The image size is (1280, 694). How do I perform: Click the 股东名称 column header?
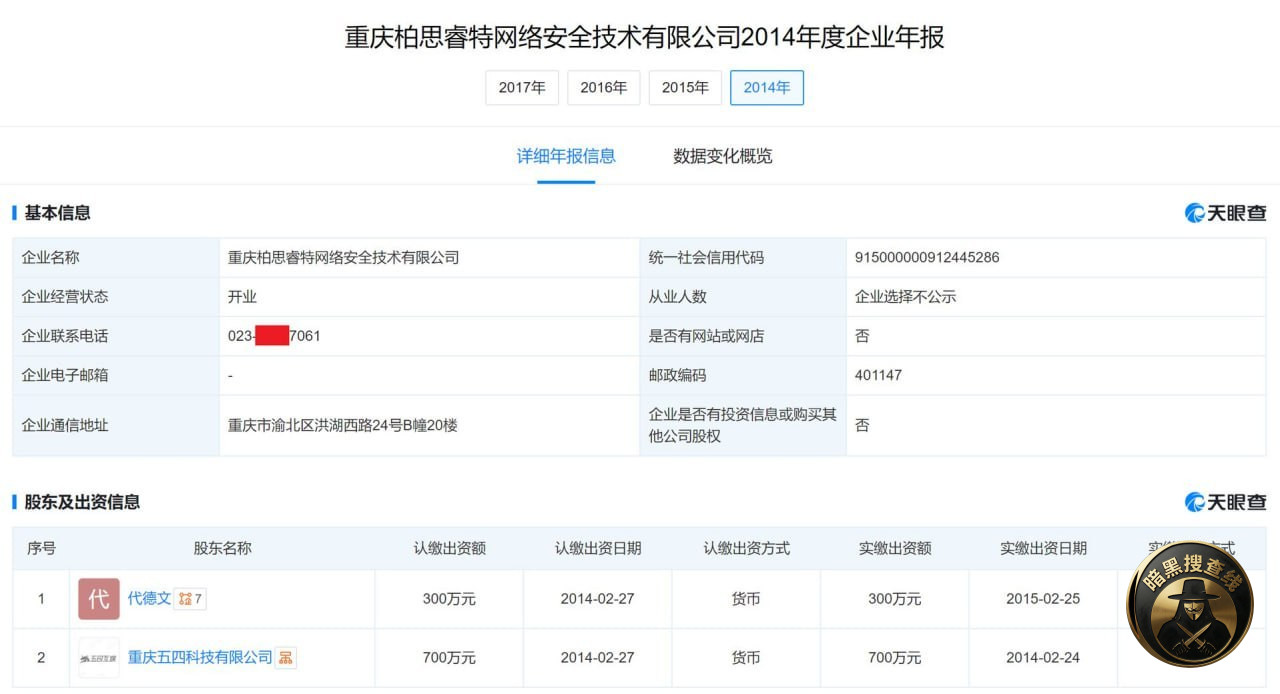coord(222,548)
